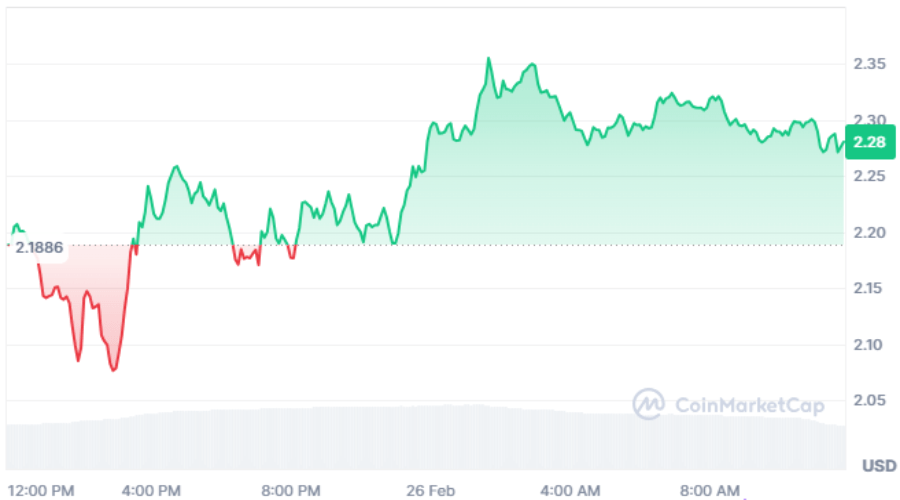Click the lowest red dip on chart

click(113, 370)
